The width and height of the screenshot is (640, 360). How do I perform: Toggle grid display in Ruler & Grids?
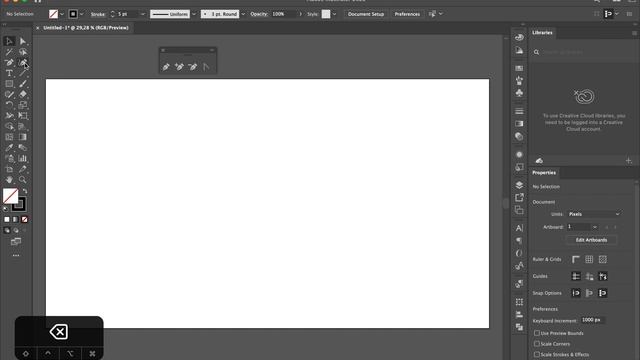click(589, 260)
